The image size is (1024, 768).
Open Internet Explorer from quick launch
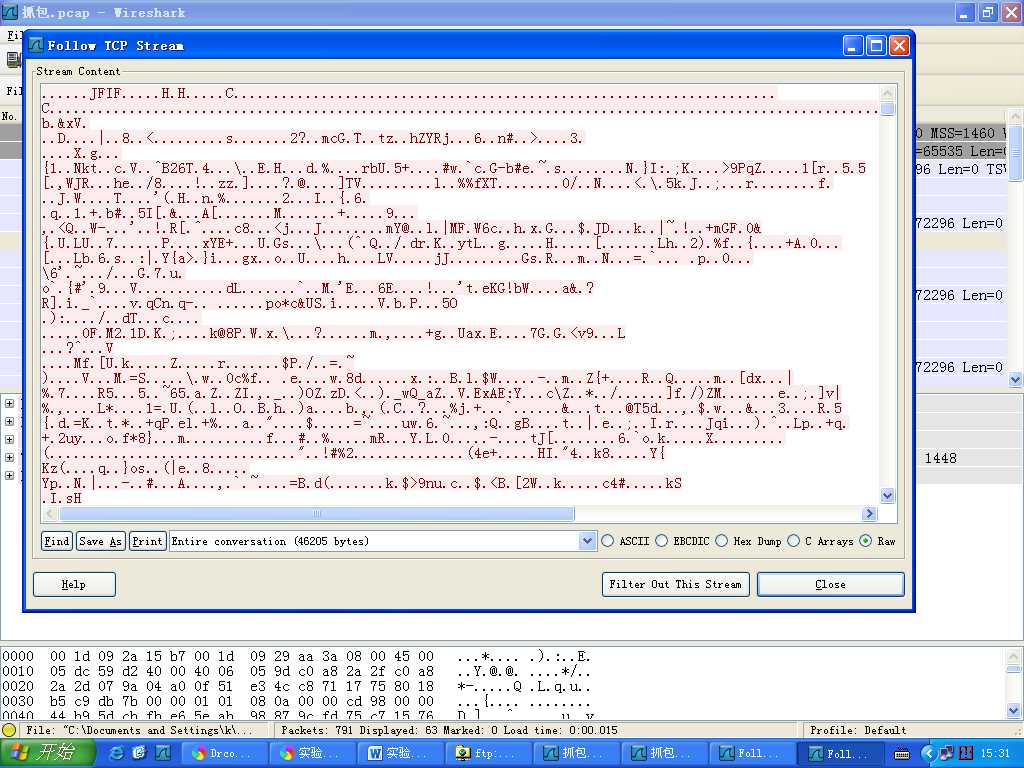point(118,753)
